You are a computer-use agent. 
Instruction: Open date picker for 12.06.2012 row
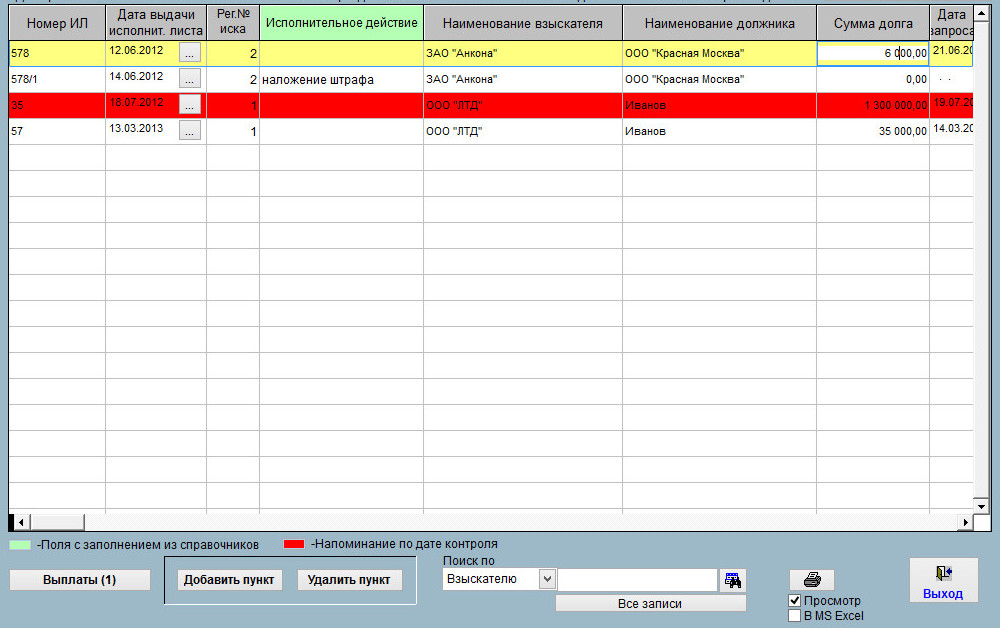click(189, 53)
